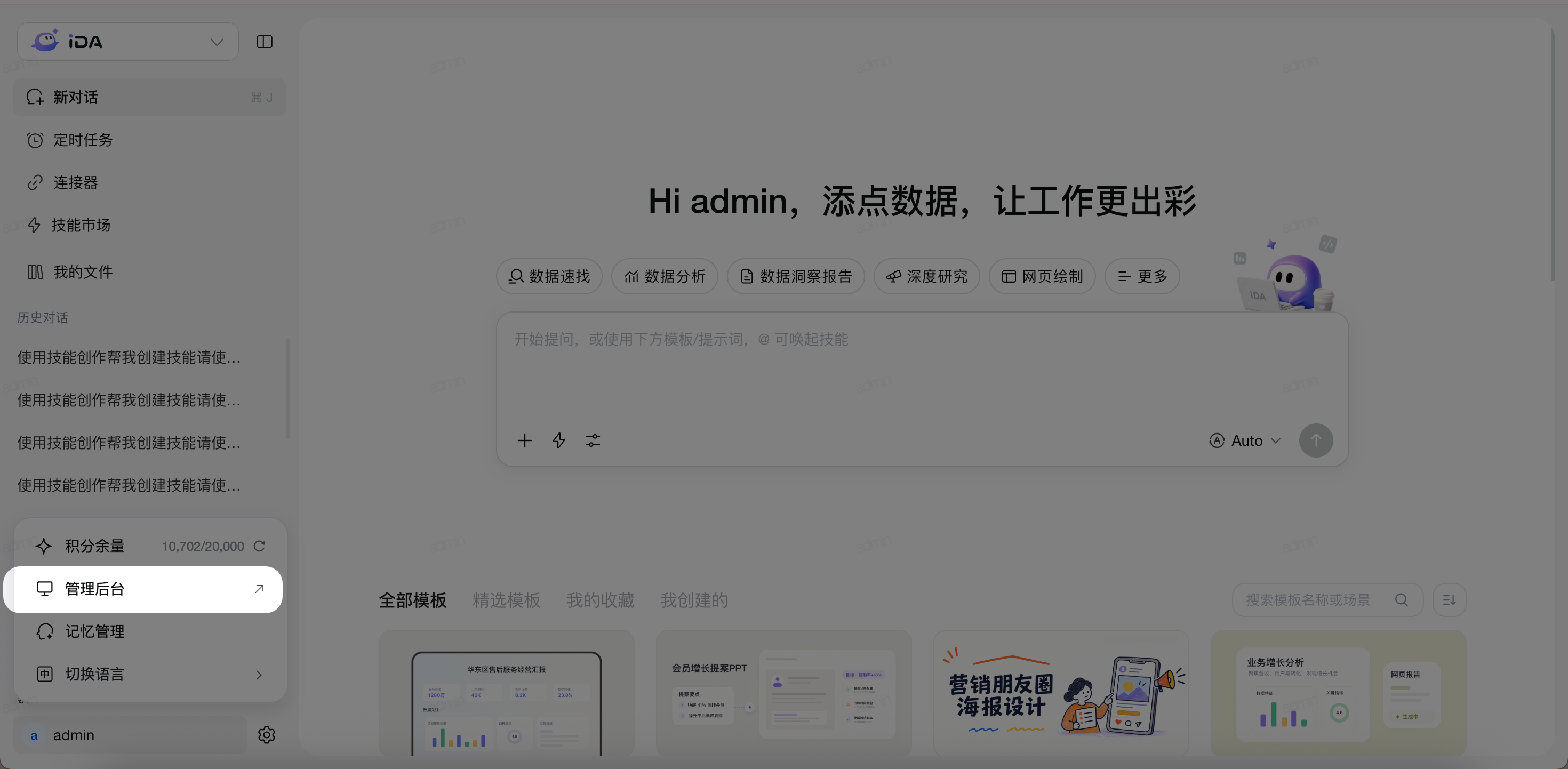Screen dimensions: 1568x769
Task: Expand the 更多 more options chip
Action: tap(1142, 276)
